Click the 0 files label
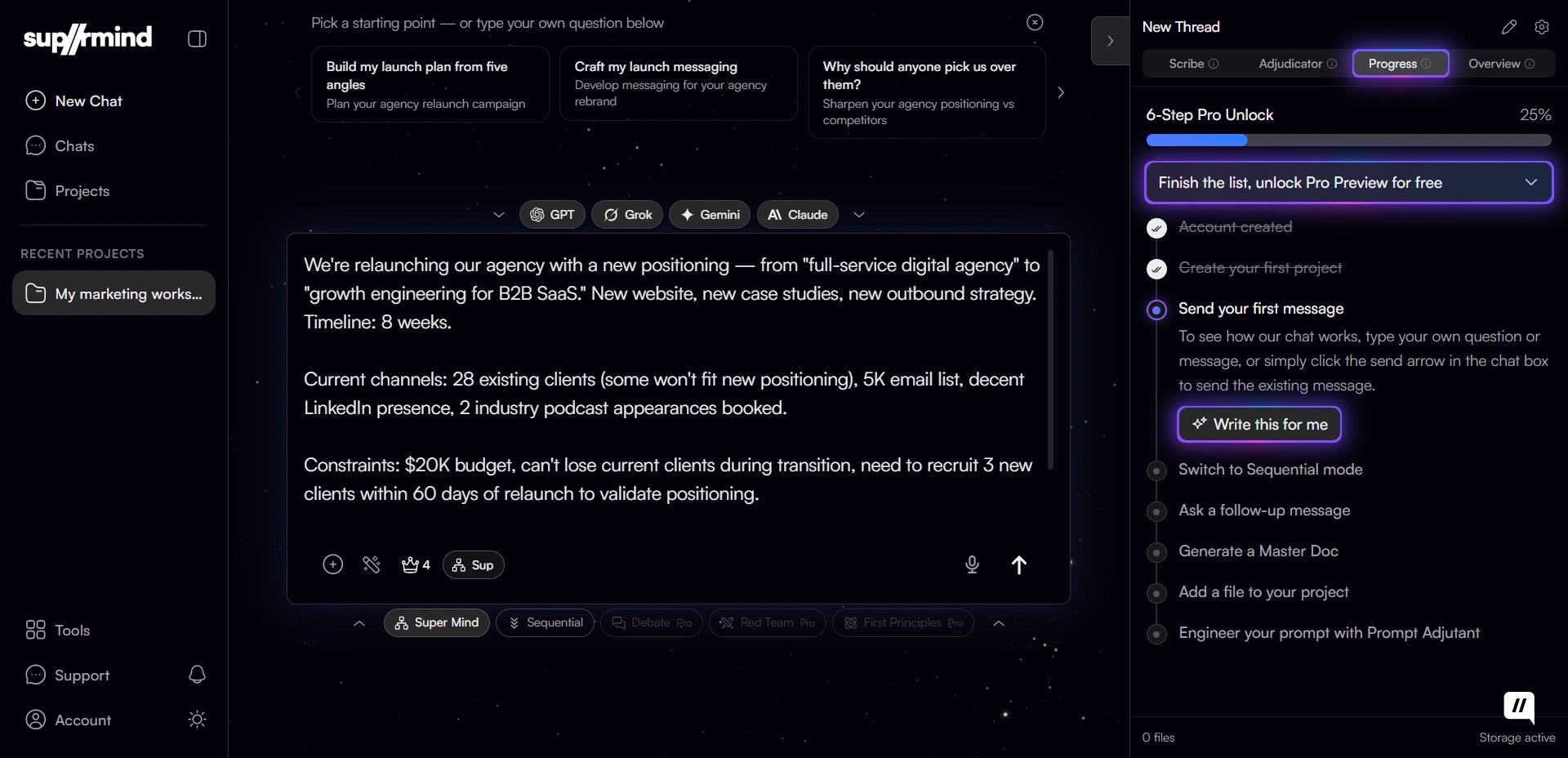 (x=1158, y=738)
